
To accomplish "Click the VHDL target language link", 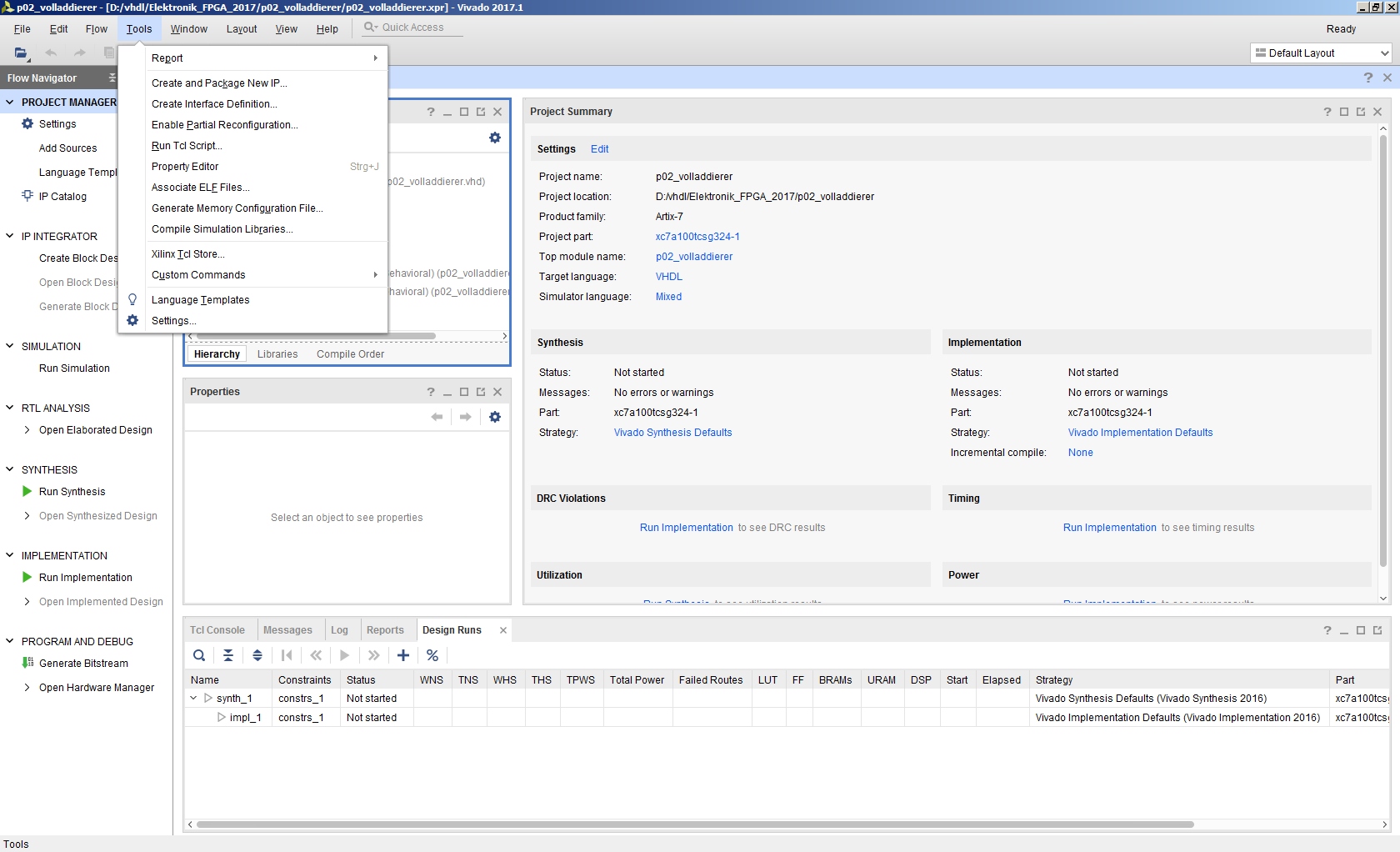I will coord(669,277).
